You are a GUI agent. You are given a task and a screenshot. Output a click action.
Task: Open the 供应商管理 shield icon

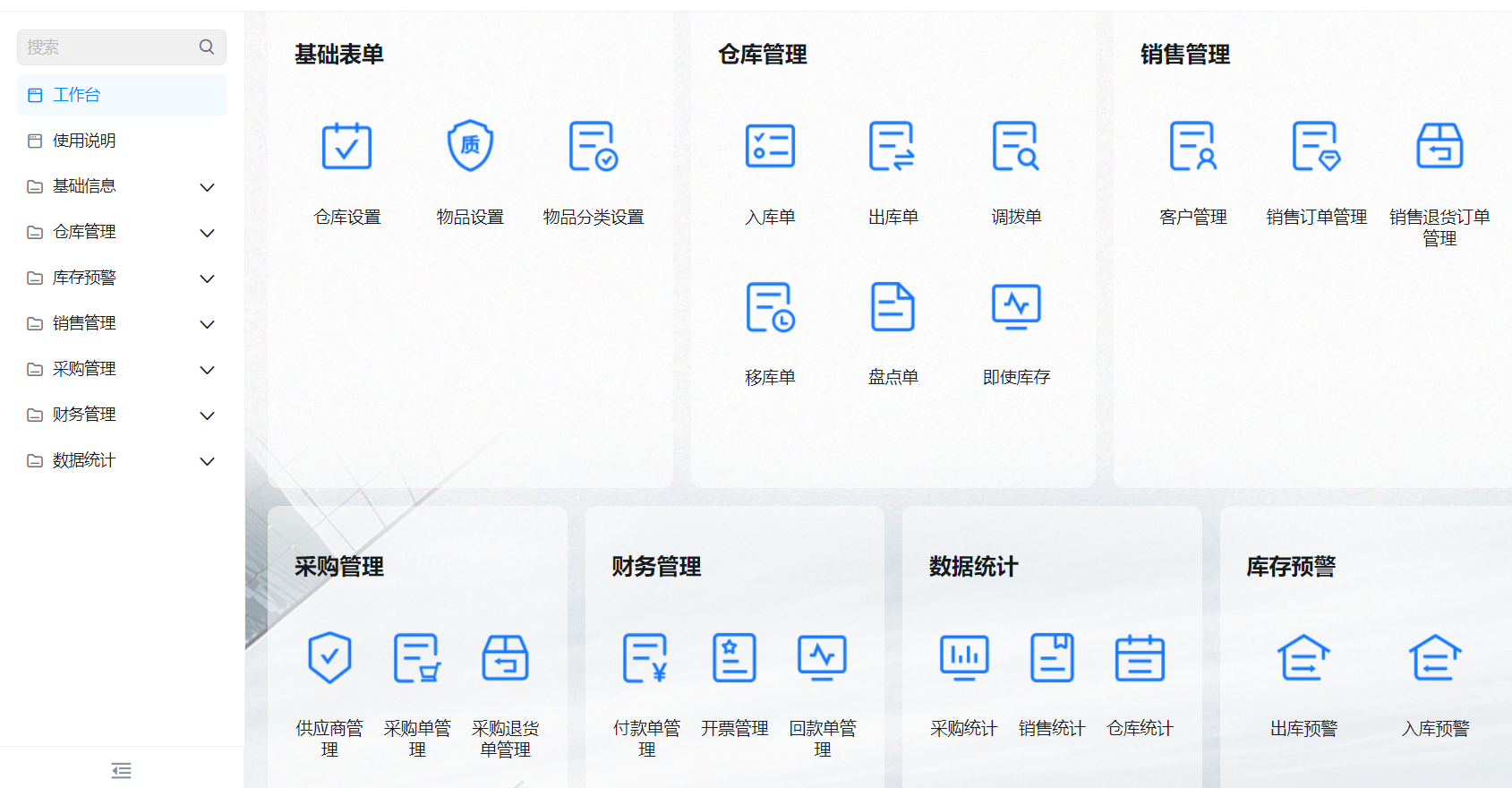329,658
